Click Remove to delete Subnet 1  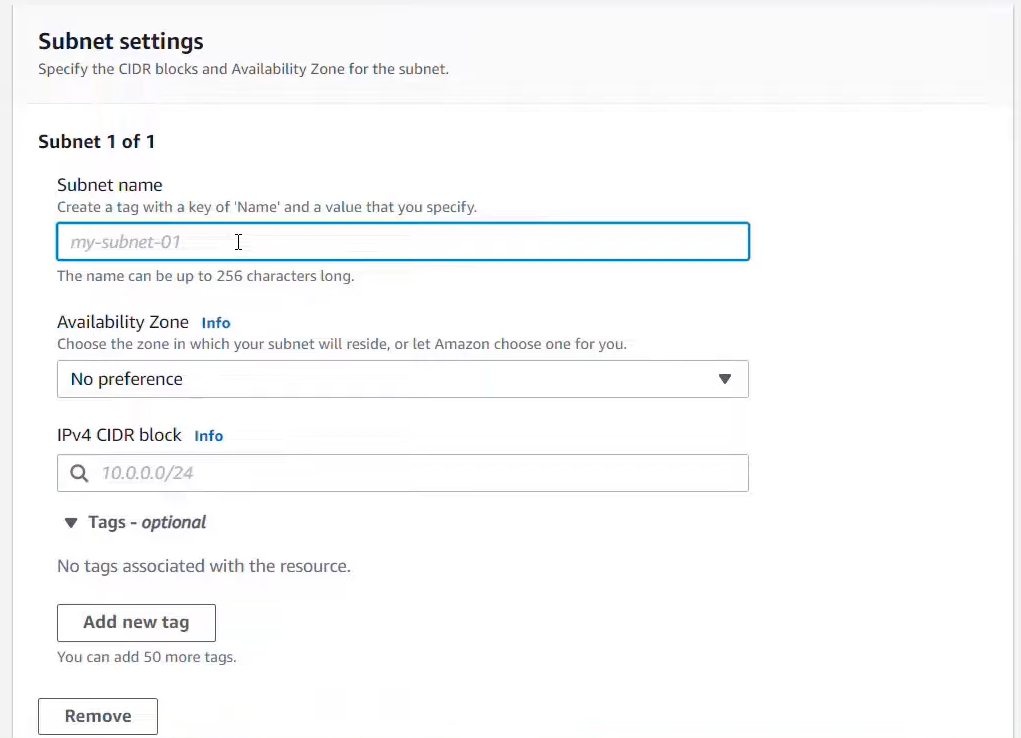coord(97,715)
